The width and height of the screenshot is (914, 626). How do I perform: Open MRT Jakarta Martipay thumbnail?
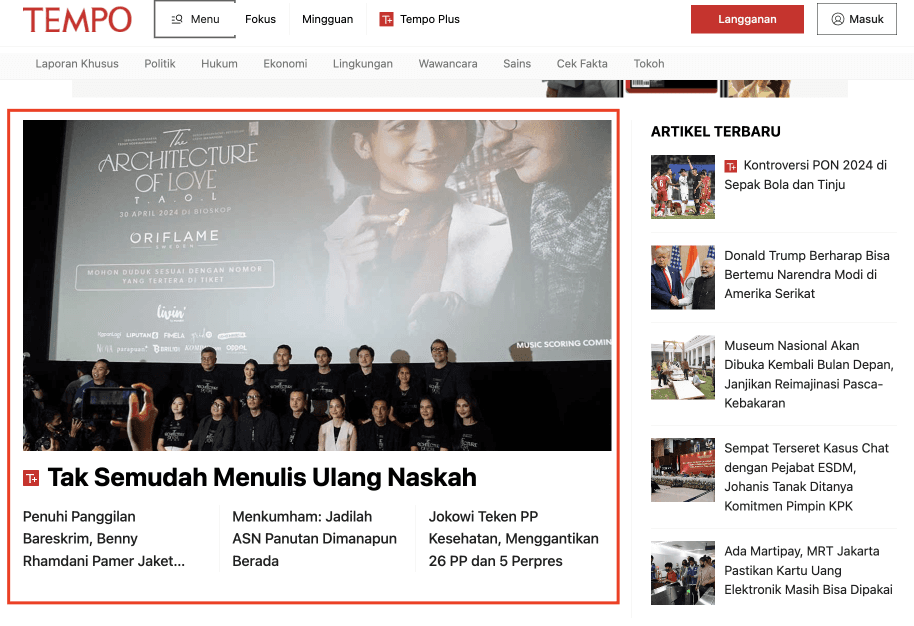683,573
